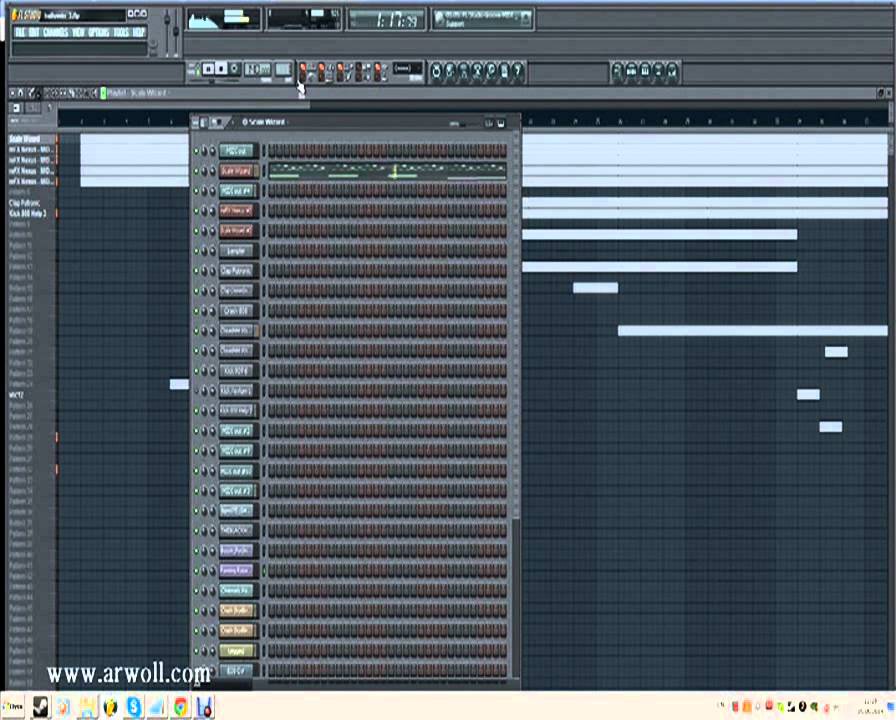Mute the Scale Wizard channel using its green LED
Screen dimensions: 896x720
click(197, 171)
